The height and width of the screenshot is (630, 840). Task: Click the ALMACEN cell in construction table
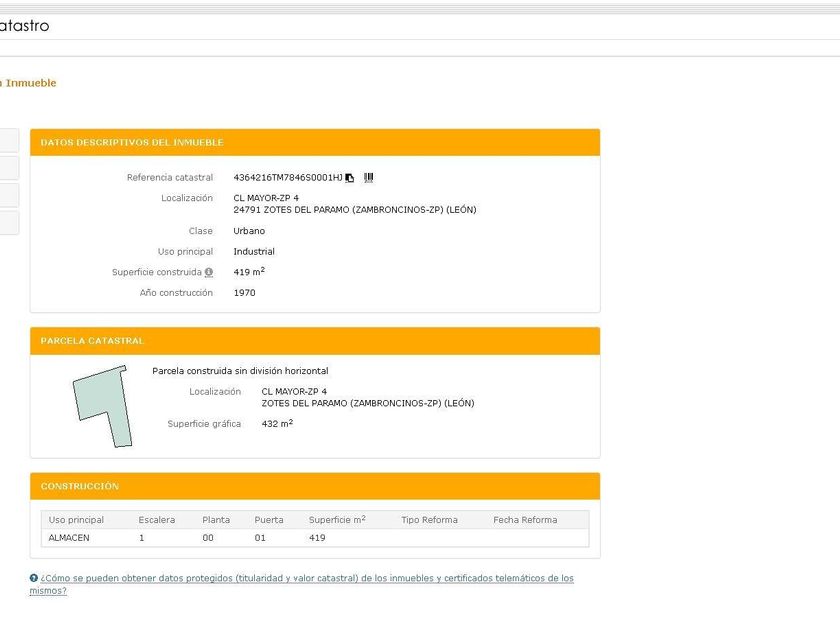(69, 538)
